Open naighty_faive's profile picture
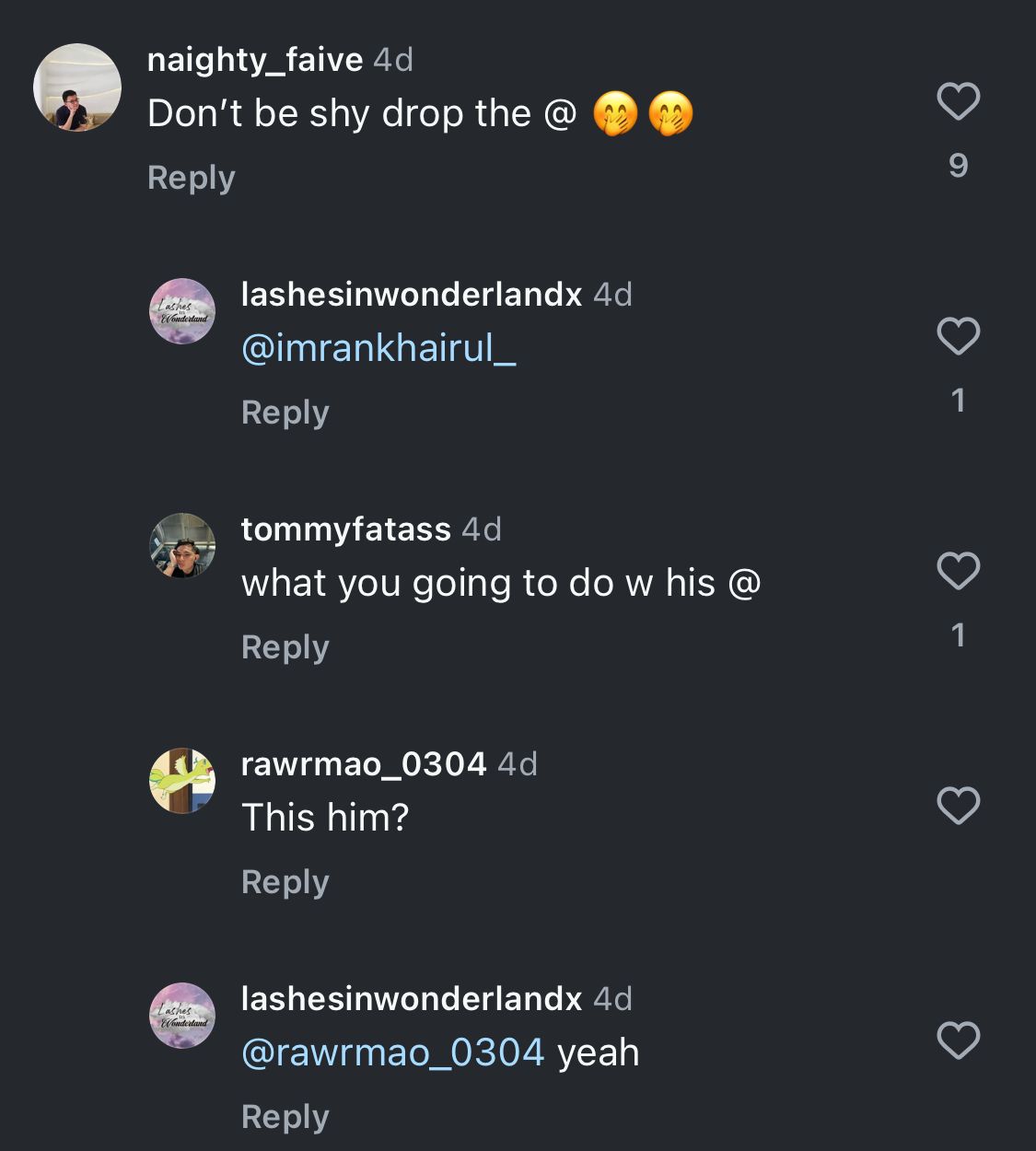Viewport: 1036px width, 1151px height. [x=77, y=87]
